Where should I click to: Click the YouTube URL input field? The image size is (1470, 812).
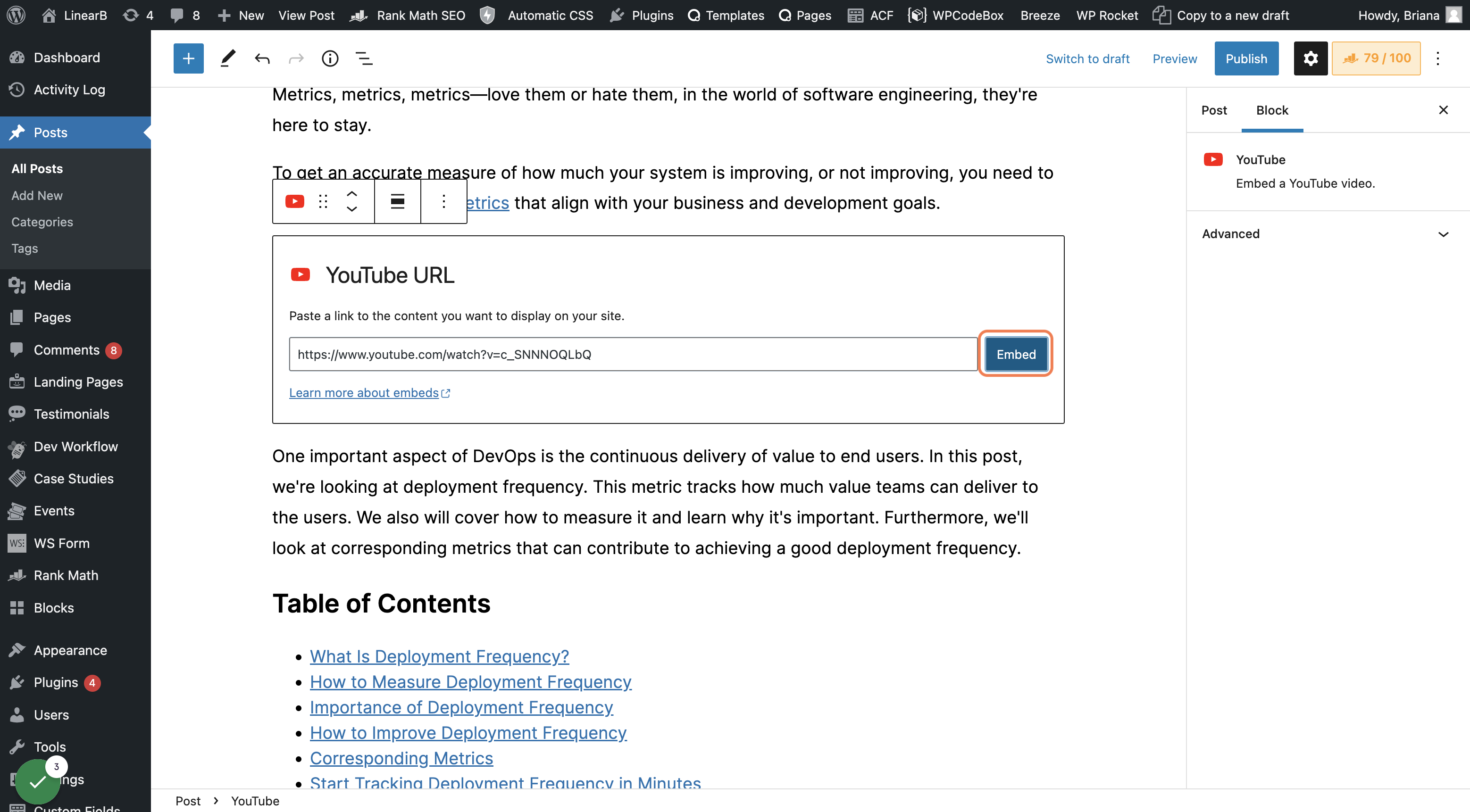tap(633, 354)
